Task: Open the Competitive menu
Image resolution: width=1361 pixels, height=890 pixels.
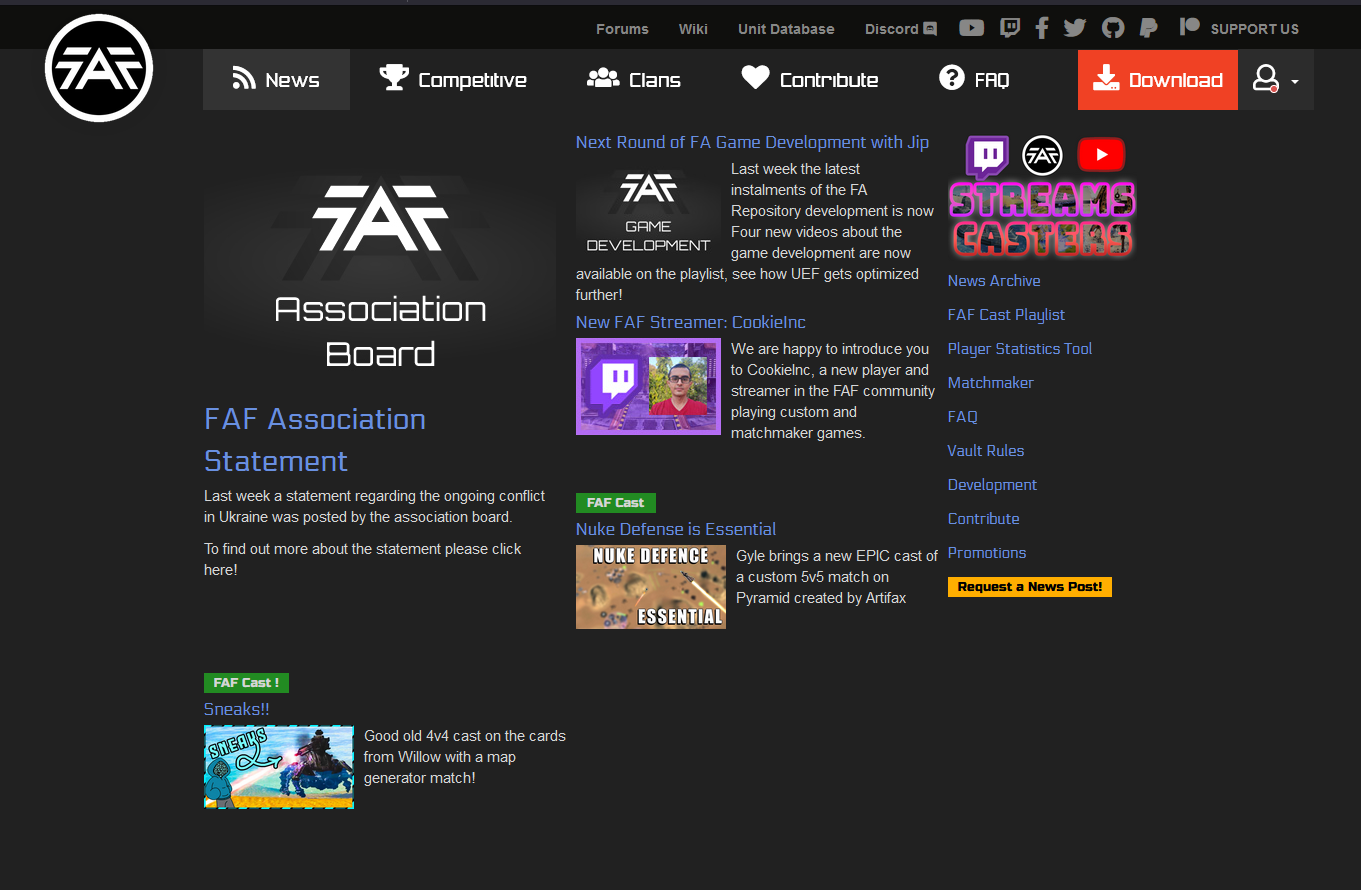Action: 453,80
